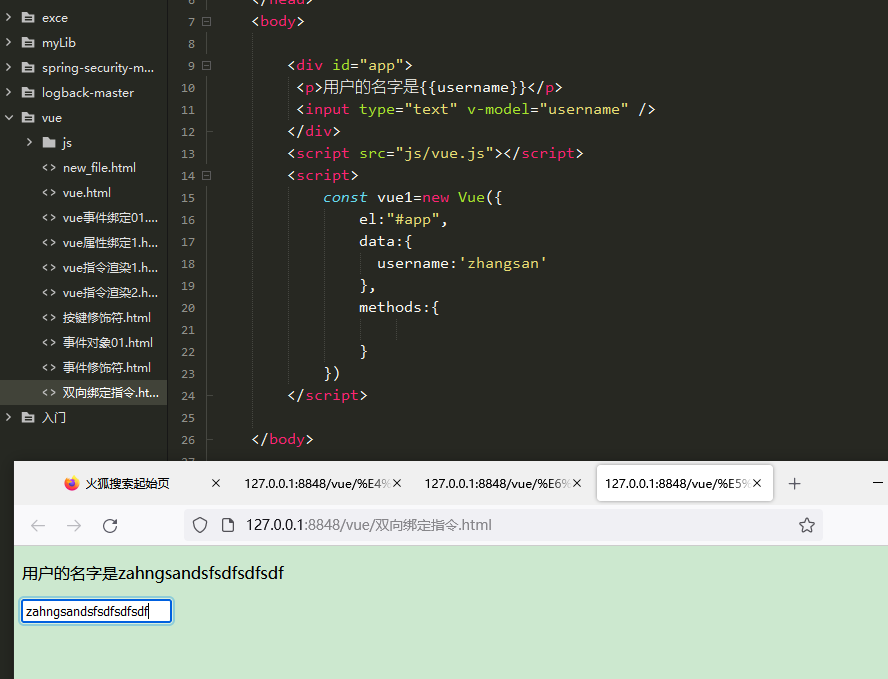This screenshot has height=679, width=888.
Task: Expand the exce folder
Action: [8, 18]
